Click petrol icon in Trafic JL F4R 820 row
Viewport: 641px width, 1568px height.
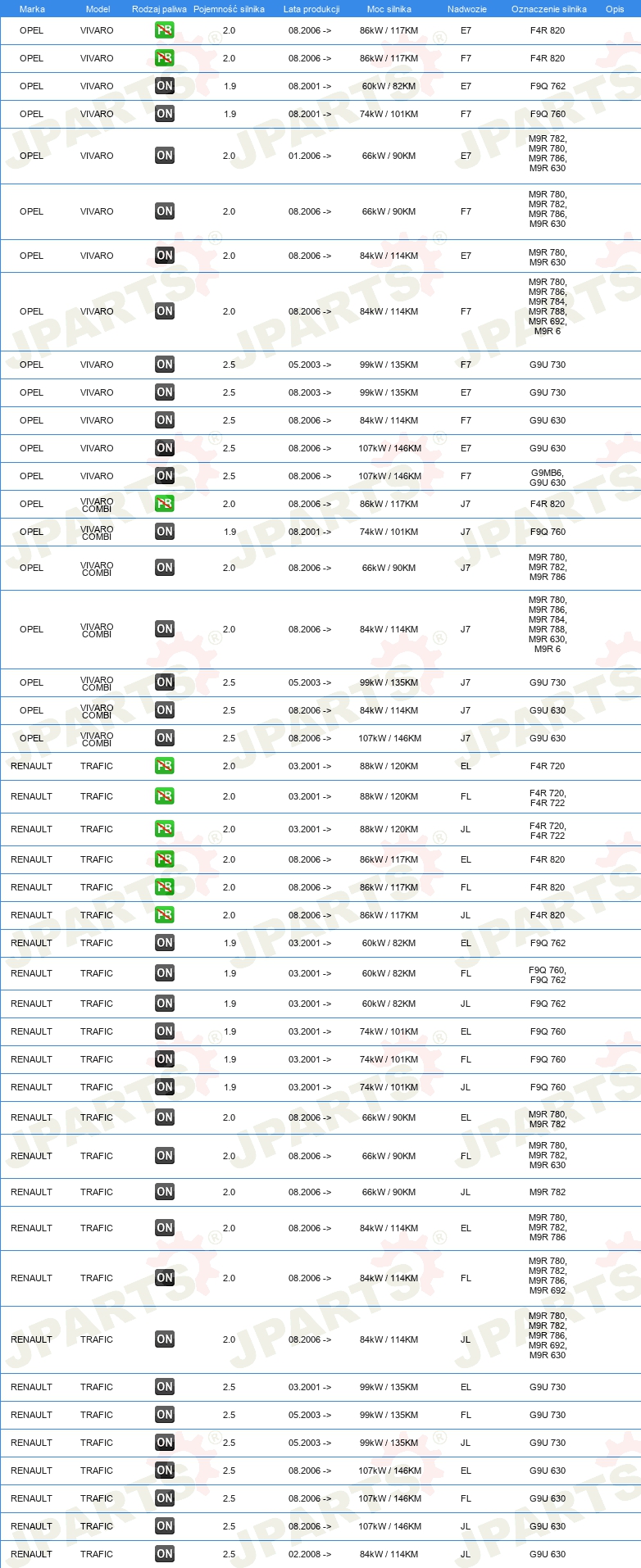165,915
